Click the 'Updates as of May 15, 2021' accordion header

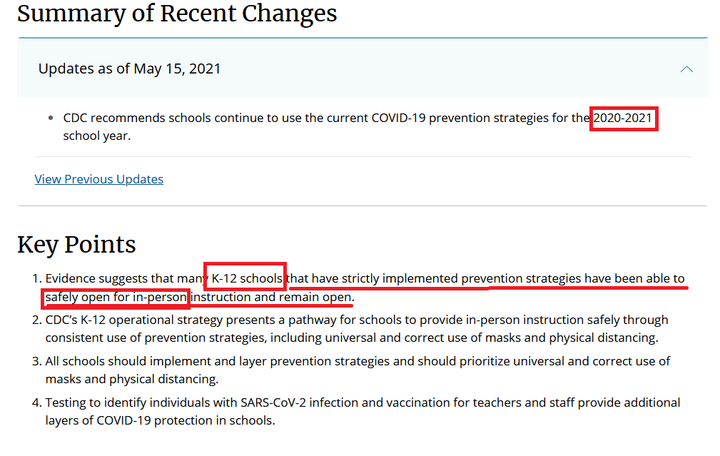coord(363,68)
